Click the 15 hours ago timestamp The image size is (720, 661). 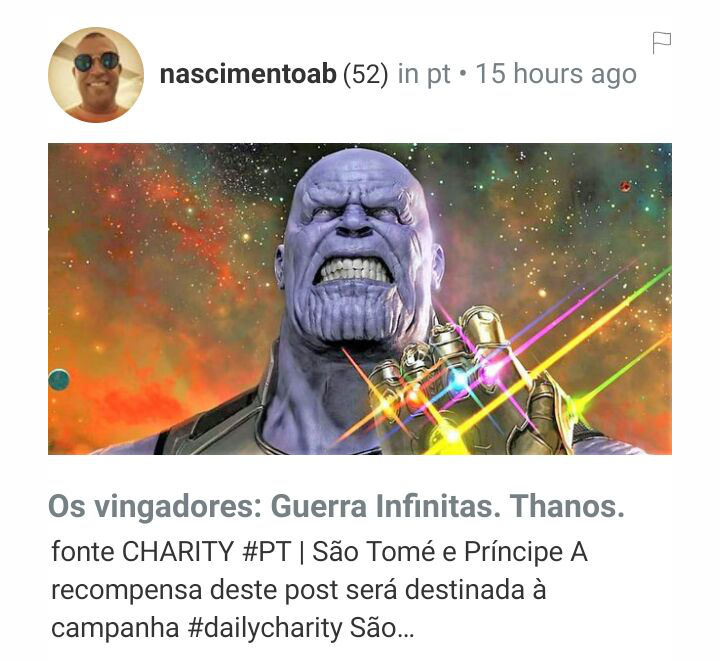click(x=556, y=74)
